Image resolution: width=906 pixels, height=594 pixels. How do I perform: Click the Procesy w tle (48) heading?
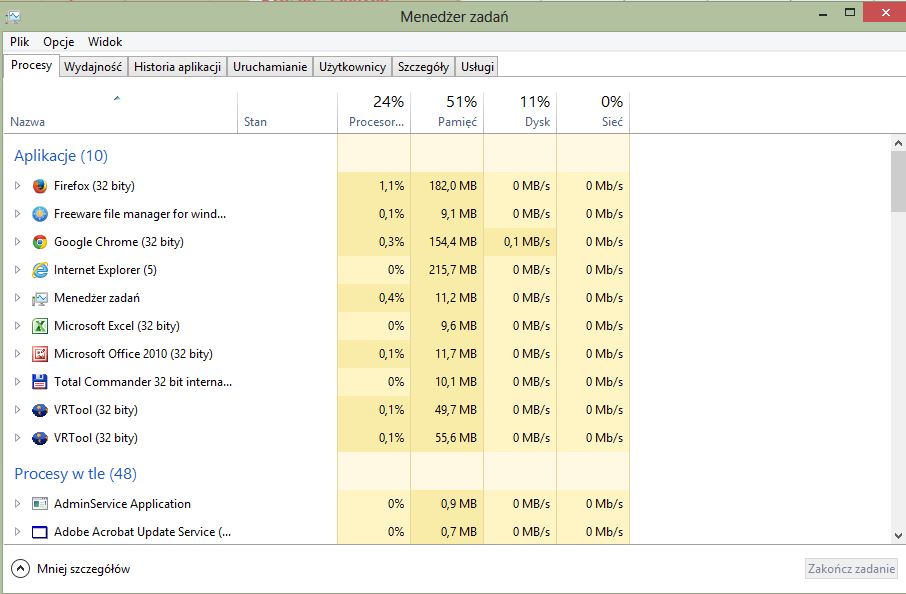[x=75, y=474]
